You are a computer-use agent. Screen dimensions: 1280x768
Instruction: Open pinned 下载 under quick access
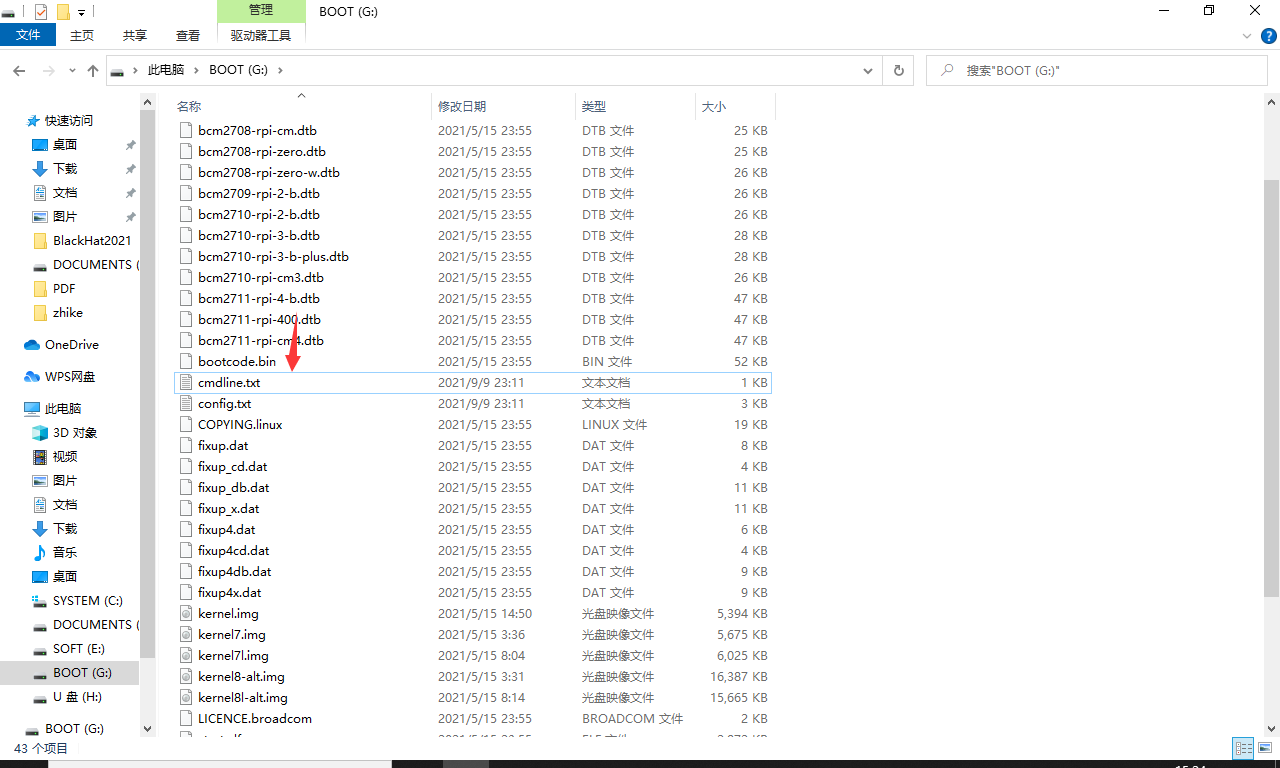point(65,169)
